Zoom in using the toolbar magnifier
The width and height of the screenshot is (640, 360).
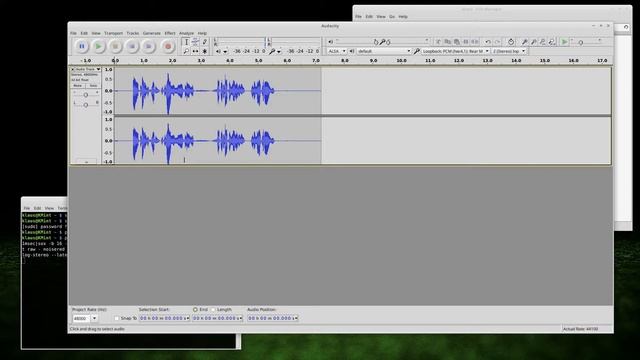524,42
